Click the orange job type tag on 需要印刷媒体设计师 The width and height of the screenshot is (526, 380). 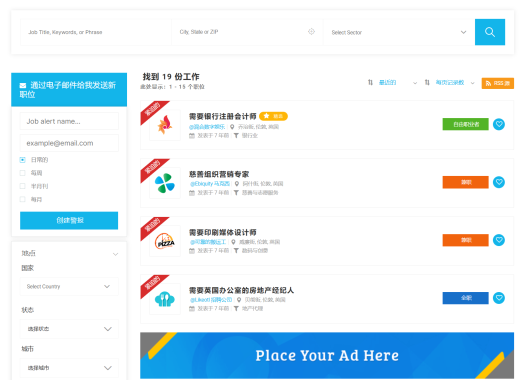(466, 240)
